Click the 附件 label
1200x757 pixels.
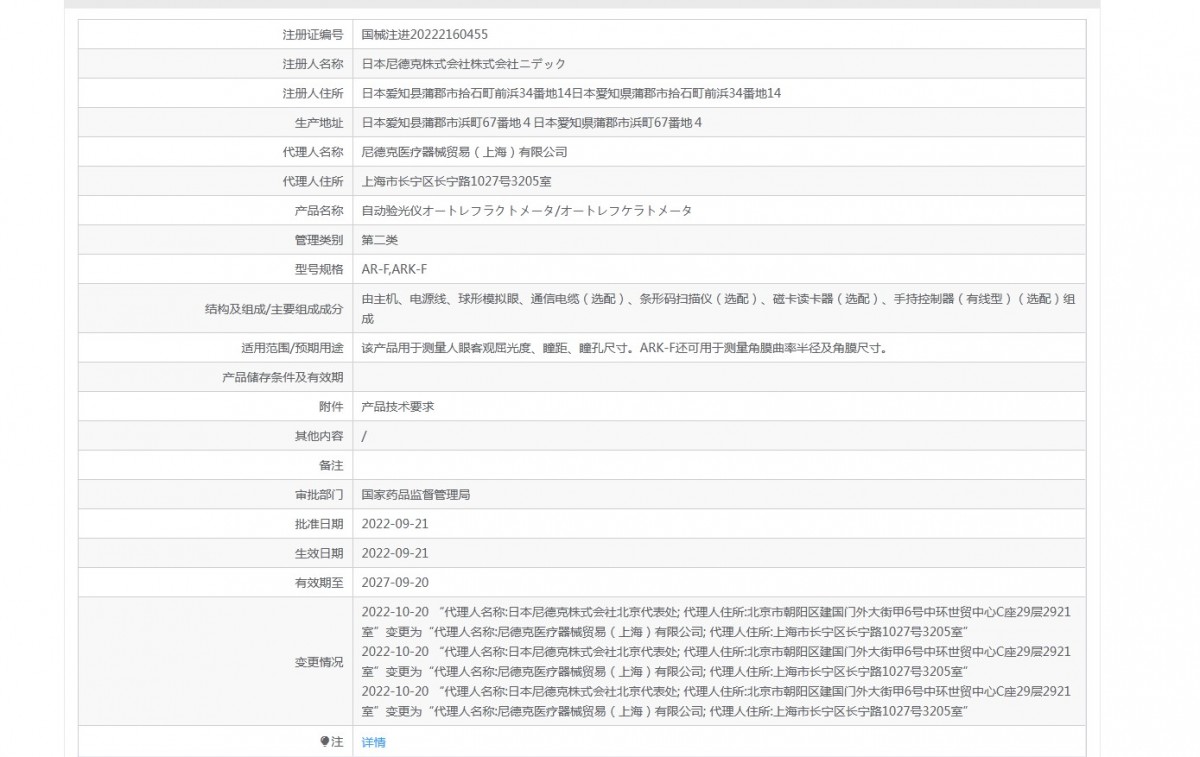[x=331, y=407]
